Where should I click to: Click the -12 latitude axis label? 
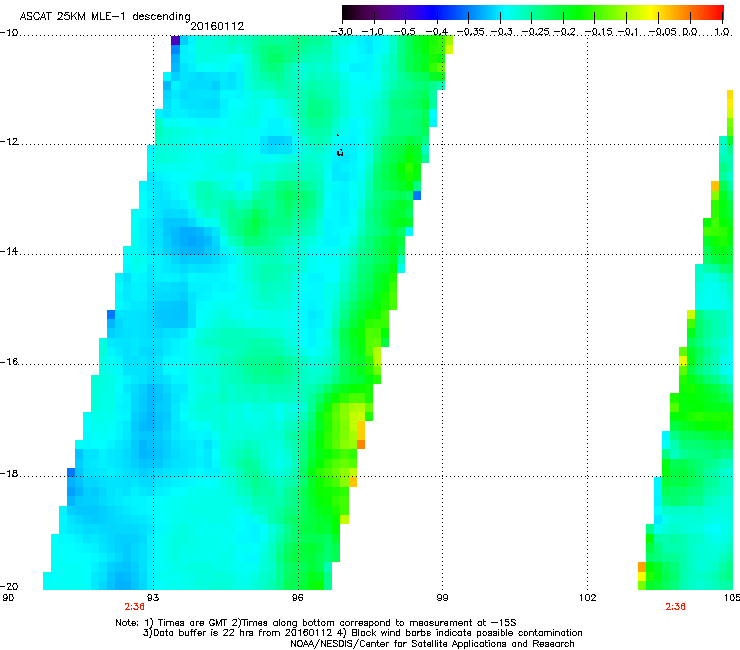(x=9, y=142)
